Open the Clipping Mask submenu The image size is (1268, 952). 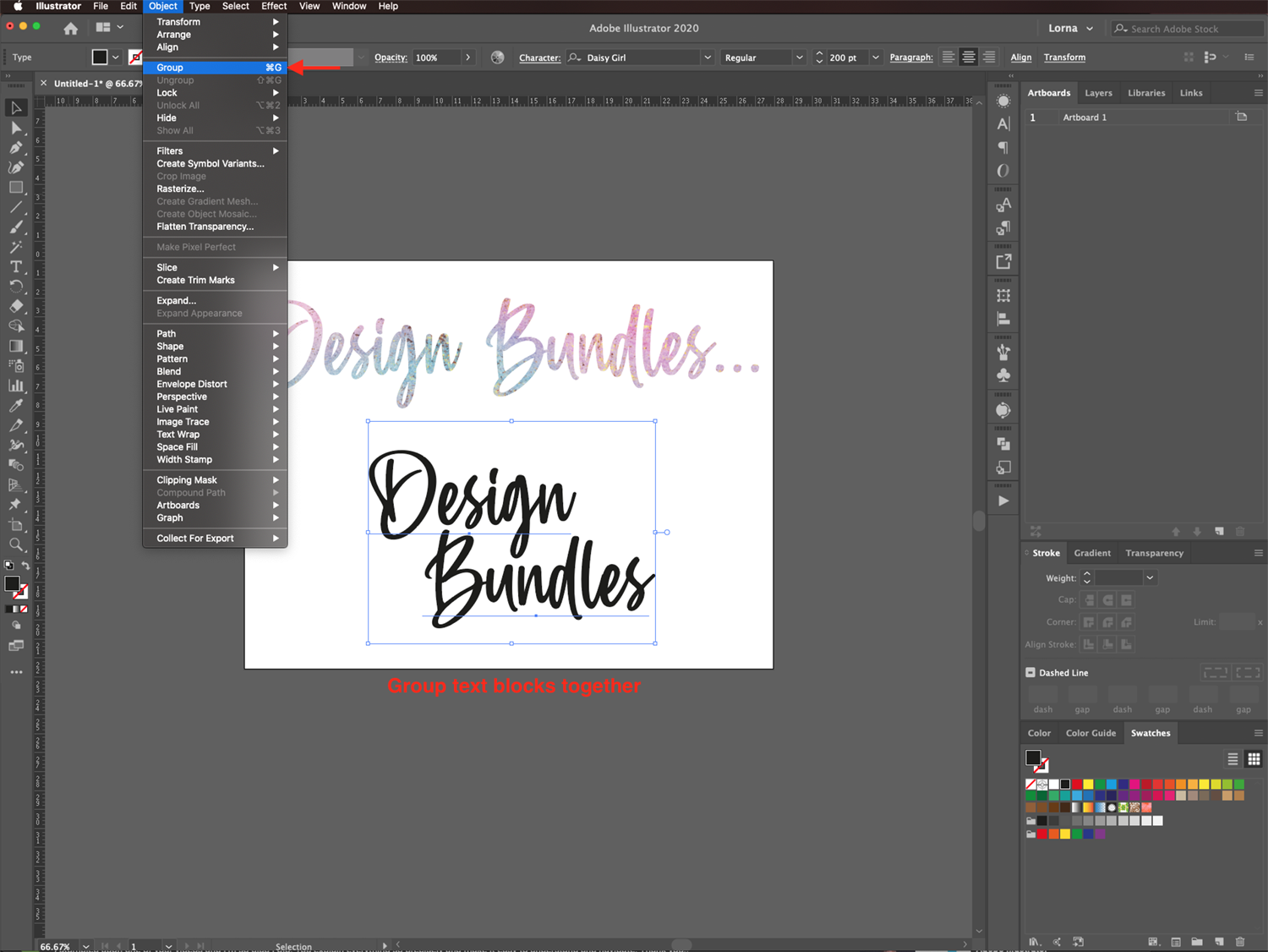click(x=216, y=480)
